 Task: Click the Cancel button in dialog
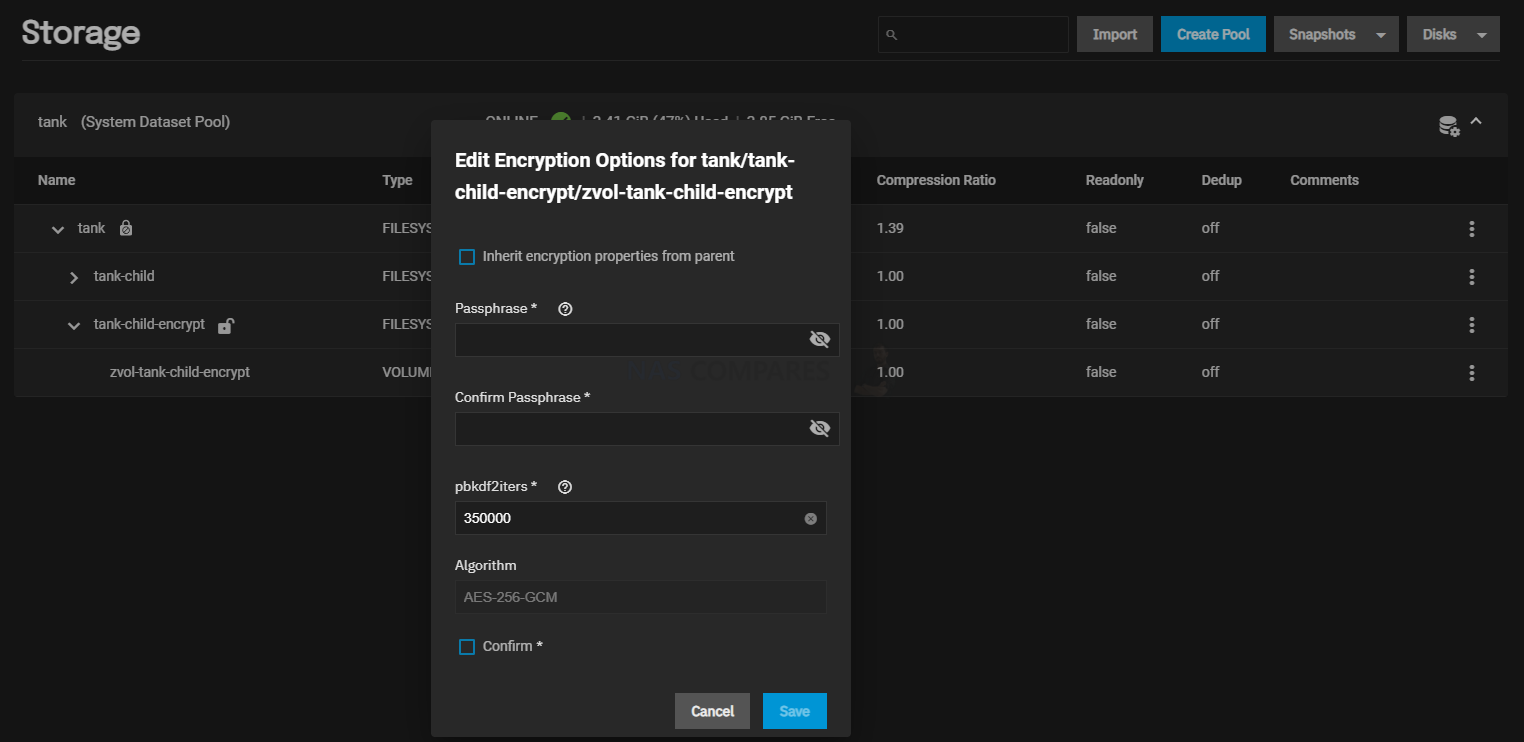(712, 711)
